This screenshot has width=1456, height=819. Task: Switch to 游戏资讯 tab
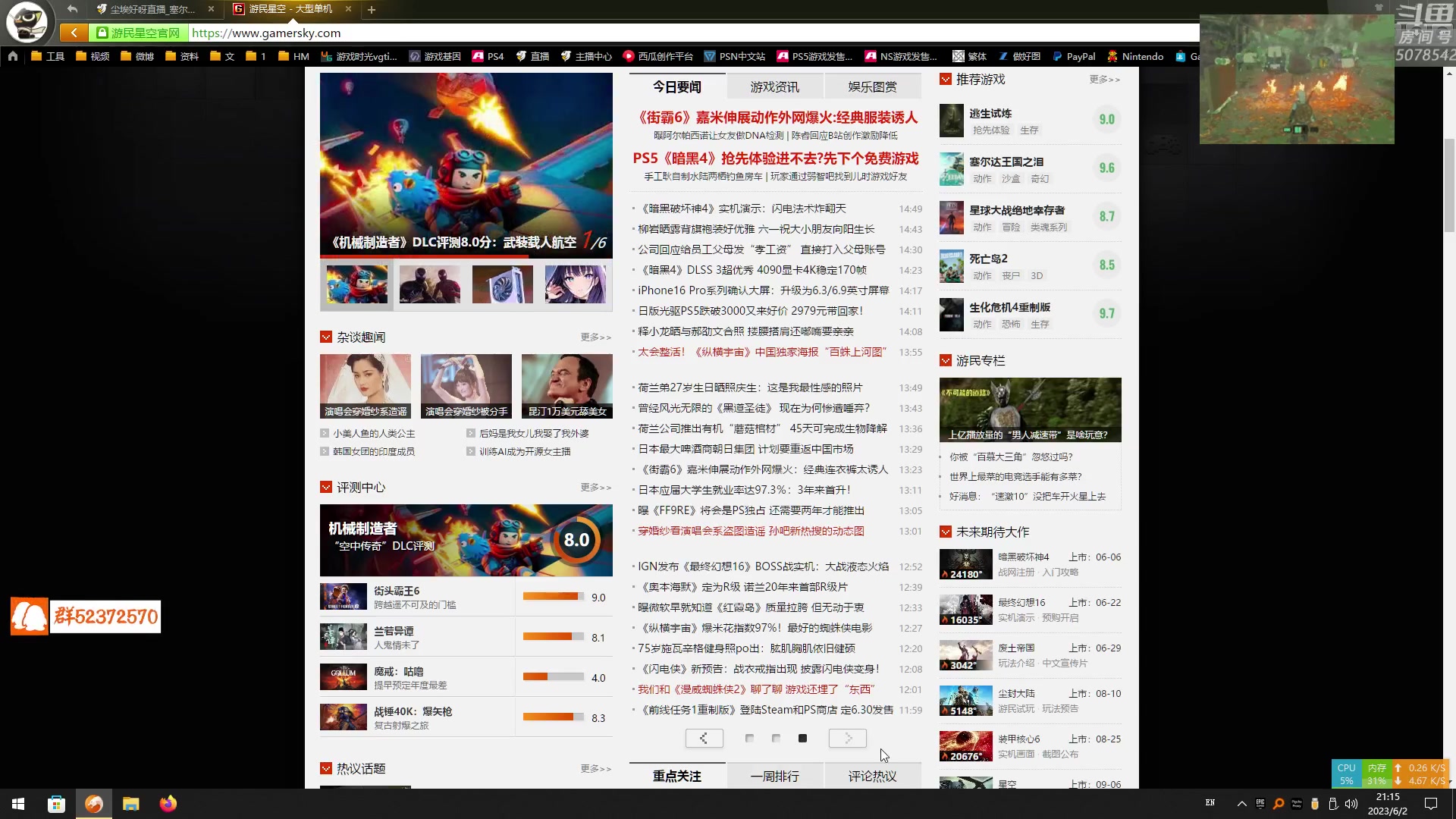pyautogui.click(x=774, y=86)
